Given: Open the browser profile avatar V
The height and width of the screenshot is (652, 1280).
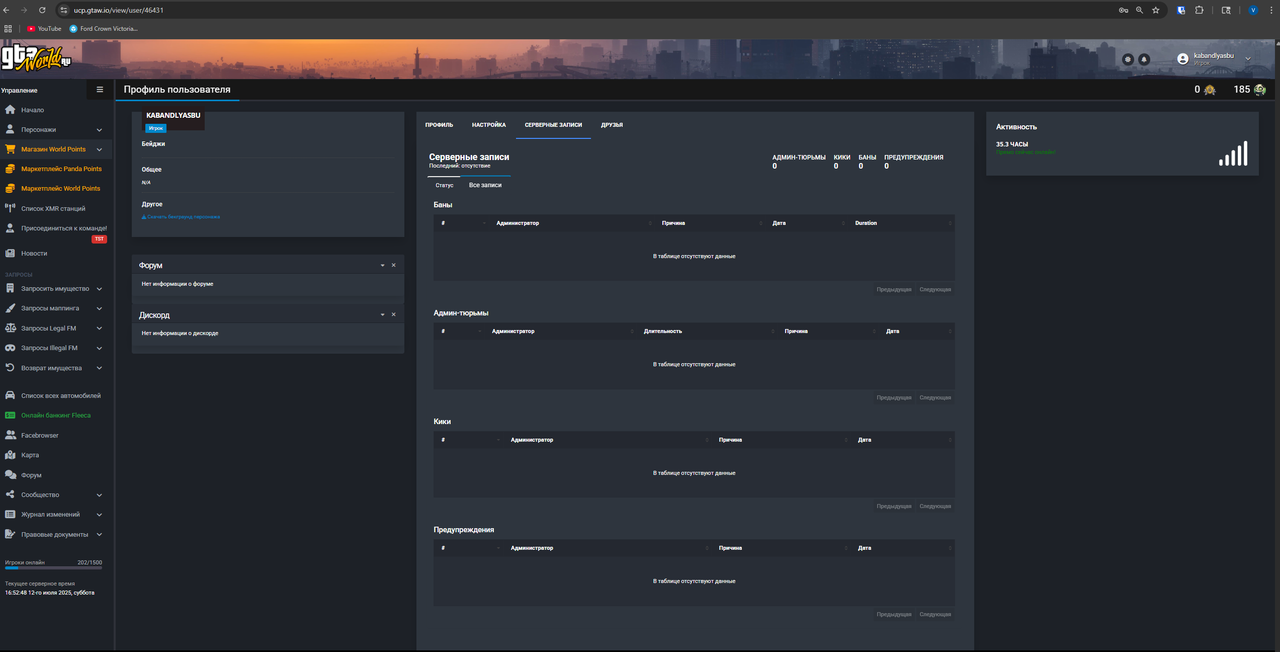Looking at the screenshot, I should tap(1253, 10).
